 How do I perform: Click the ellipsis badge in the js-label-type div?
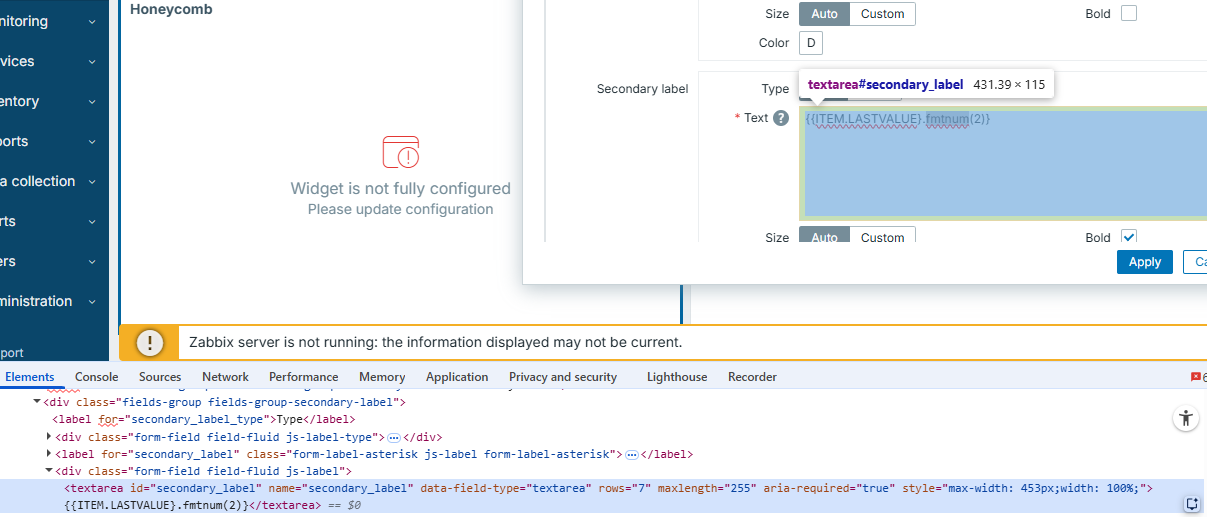point(394,438)
